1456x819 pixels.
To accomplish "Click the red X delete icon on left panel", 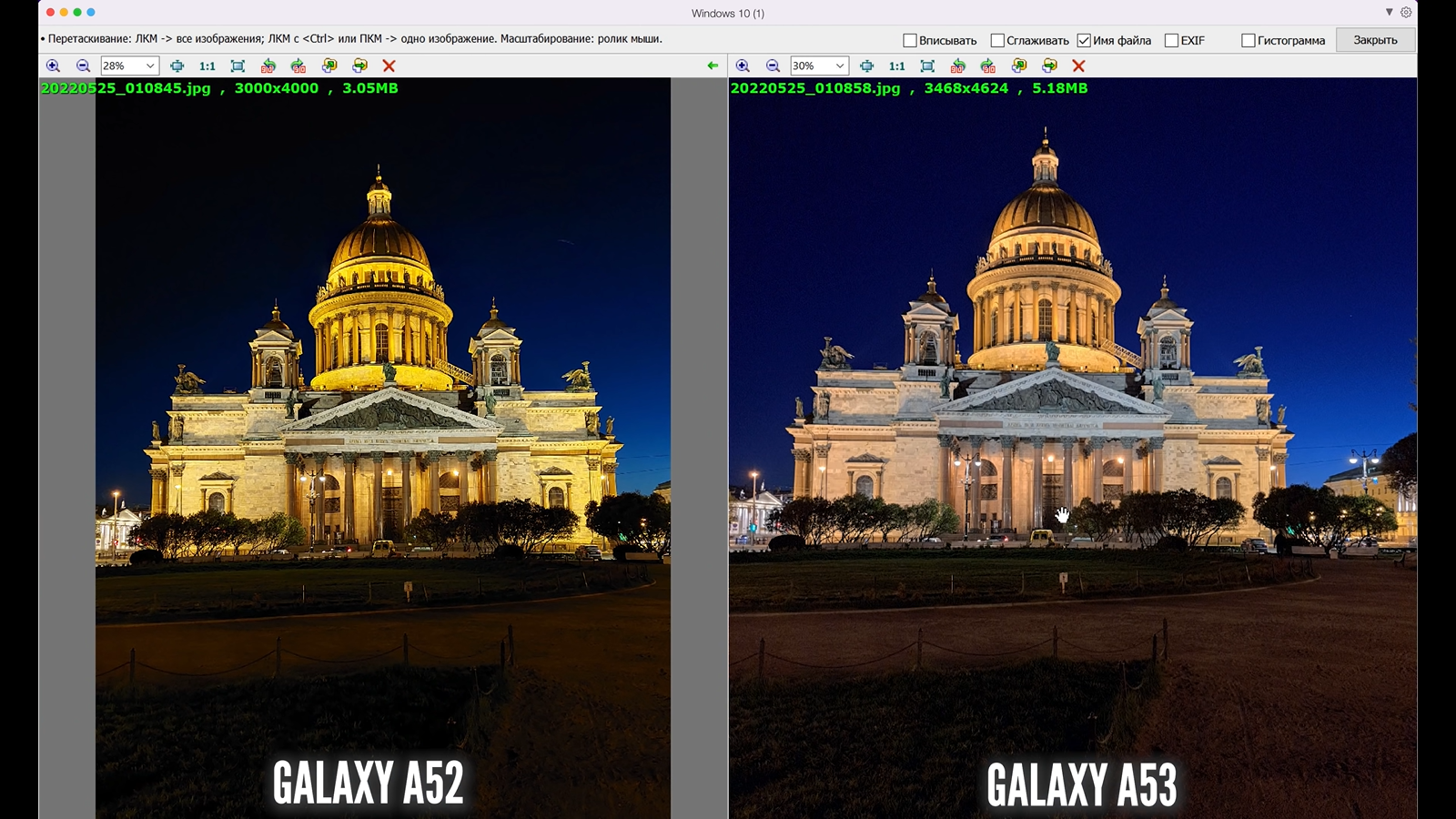I will [x=389, y=66].
